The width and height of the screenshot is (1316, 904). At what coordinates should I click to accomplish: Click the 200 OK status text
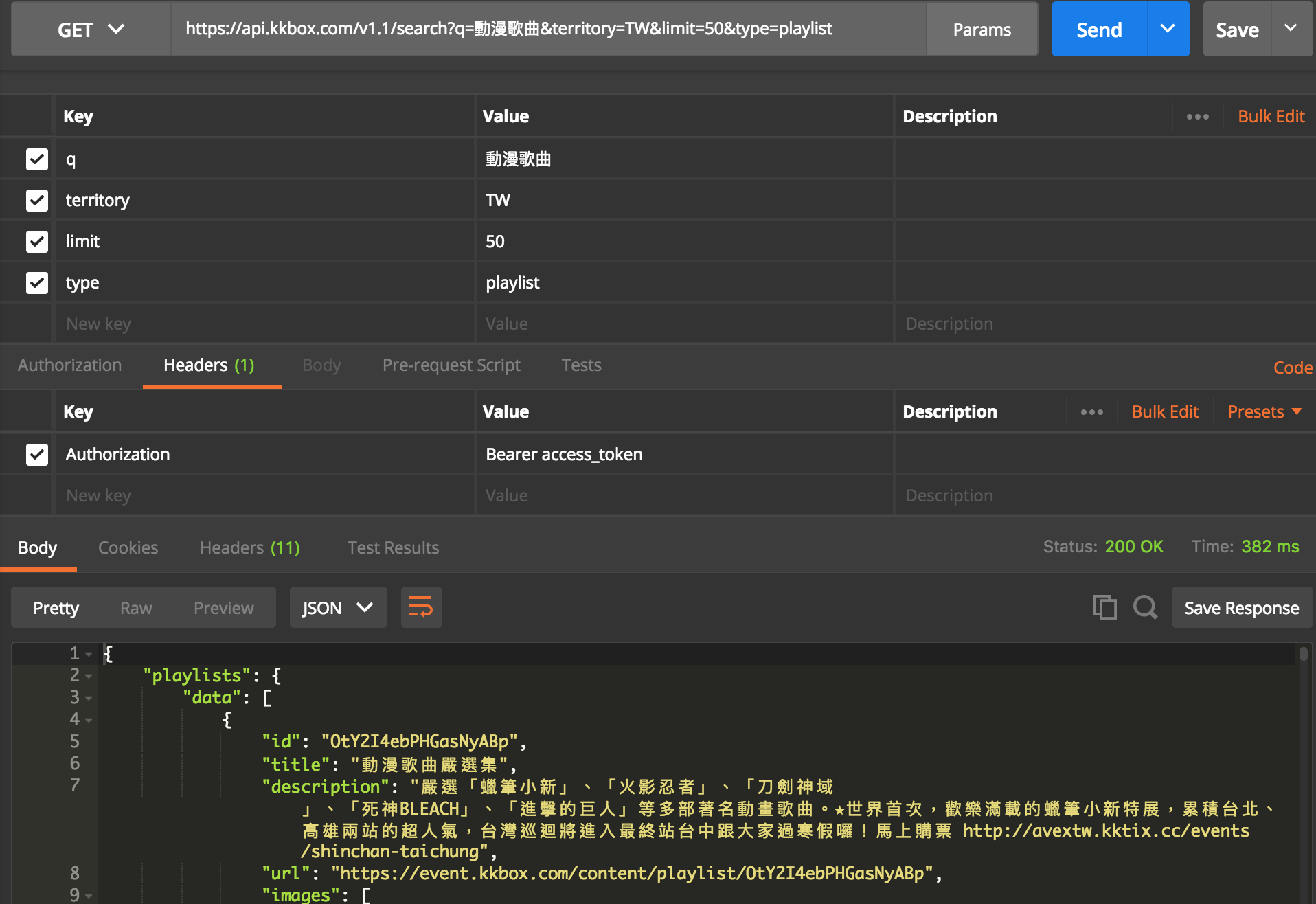pyautogui.click(x=1134, y=547)
